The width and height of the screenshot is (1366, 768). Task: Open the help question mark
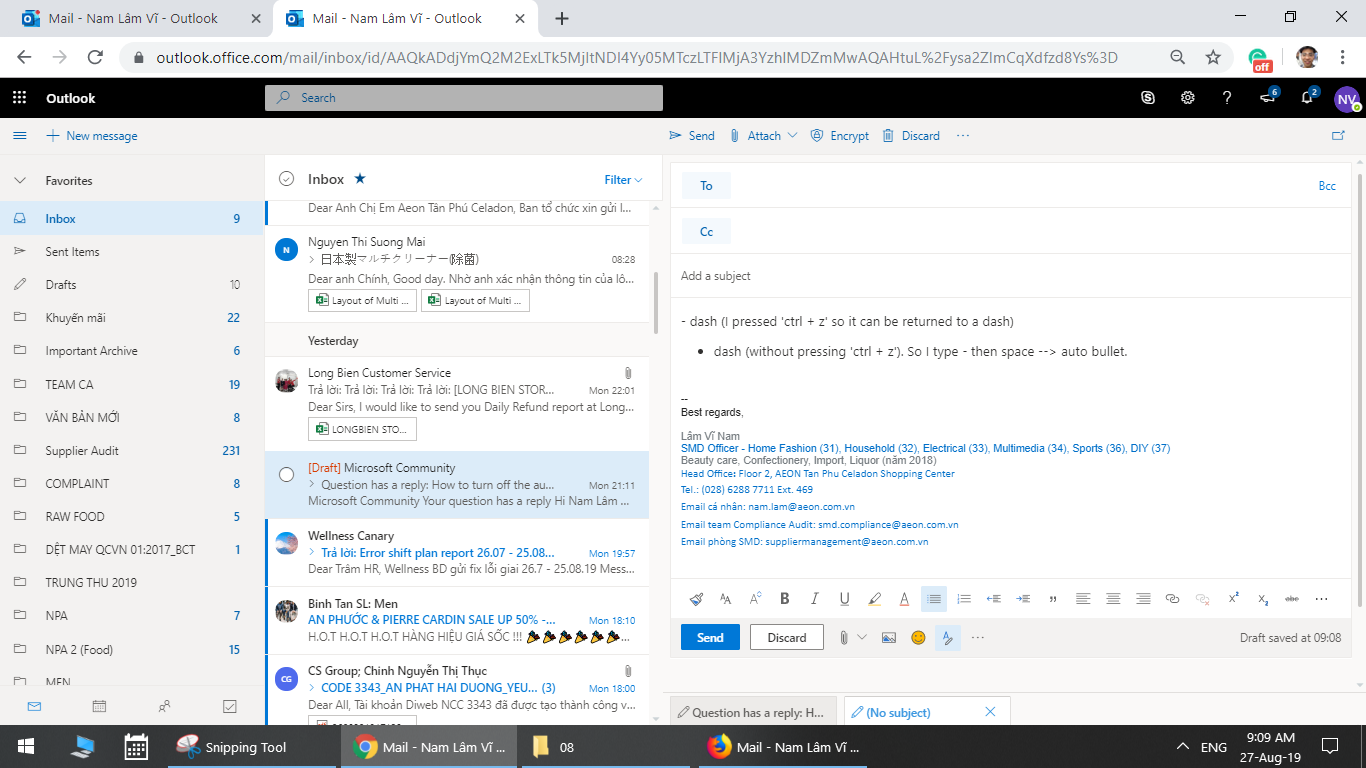[1227, 98]
